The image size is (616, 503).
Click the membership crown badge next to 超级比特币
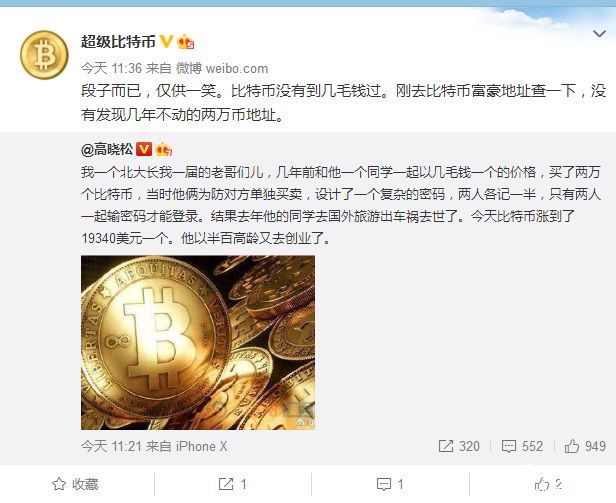[x=186, y=42]
